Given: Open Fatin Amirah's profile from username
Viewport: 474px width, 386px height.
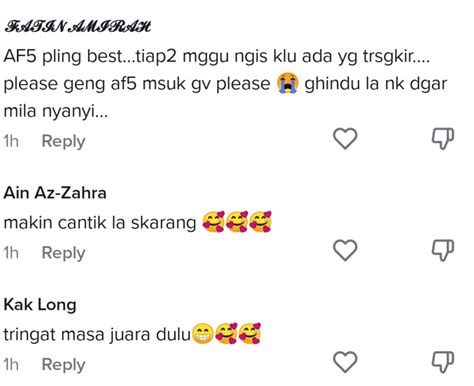Looking at the screenshot, I should (x=77, y=27).
